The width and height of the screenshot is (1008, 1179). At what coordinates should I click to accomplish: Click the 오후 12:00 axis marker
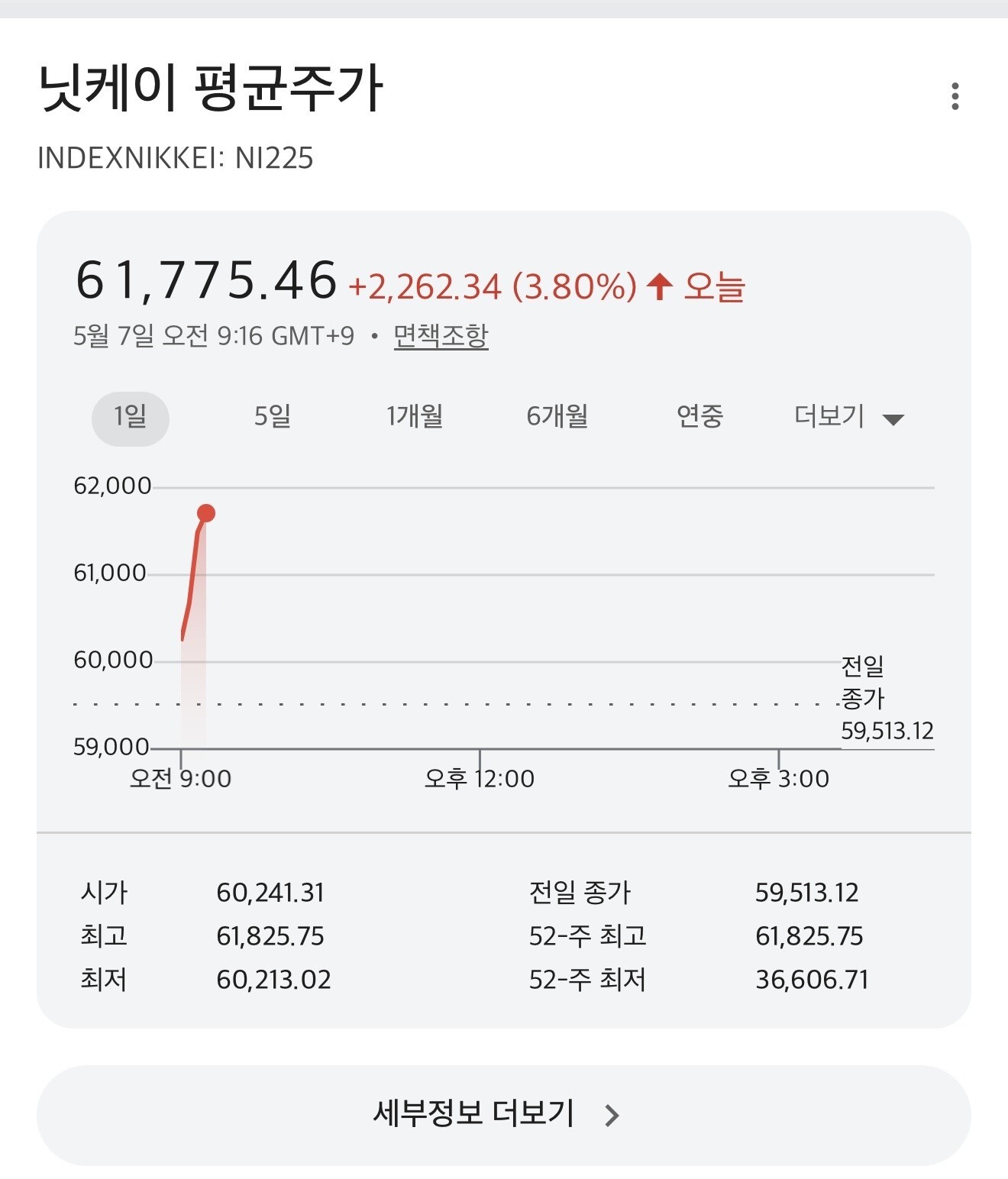480,779
